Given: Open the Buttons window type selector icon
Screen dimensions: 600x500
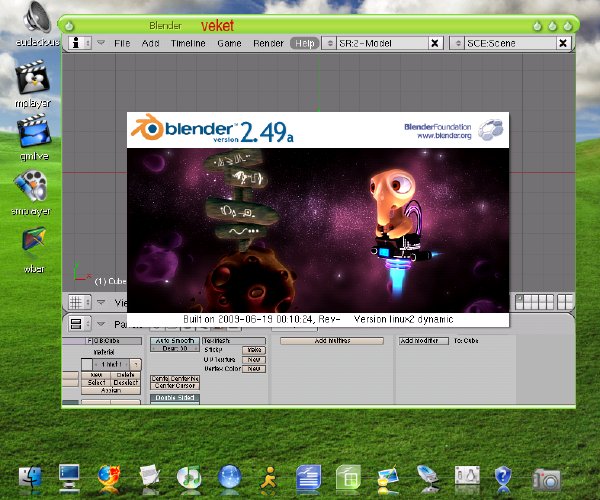Looking at the screenshot, I should (x=80, y=324).
